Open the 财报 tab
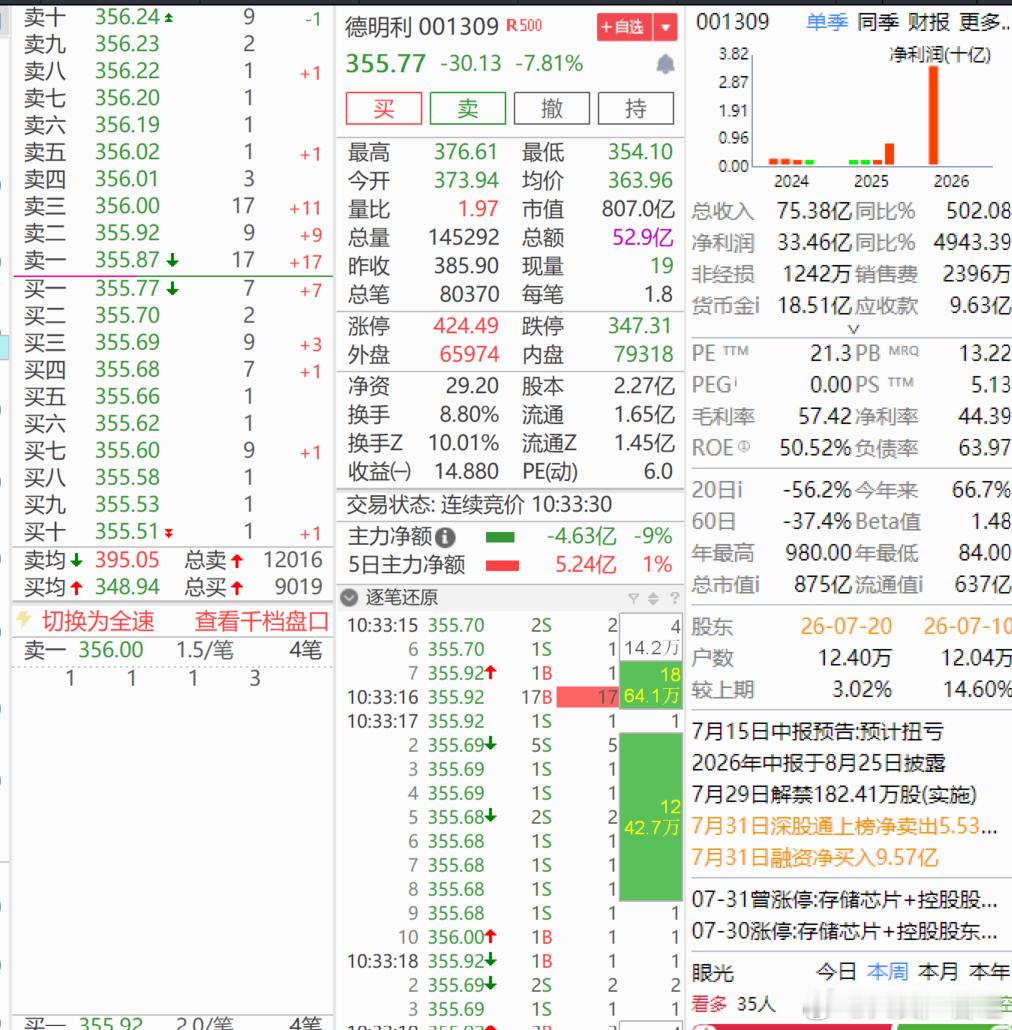1012x1030 pixels. tap(929, 22)
